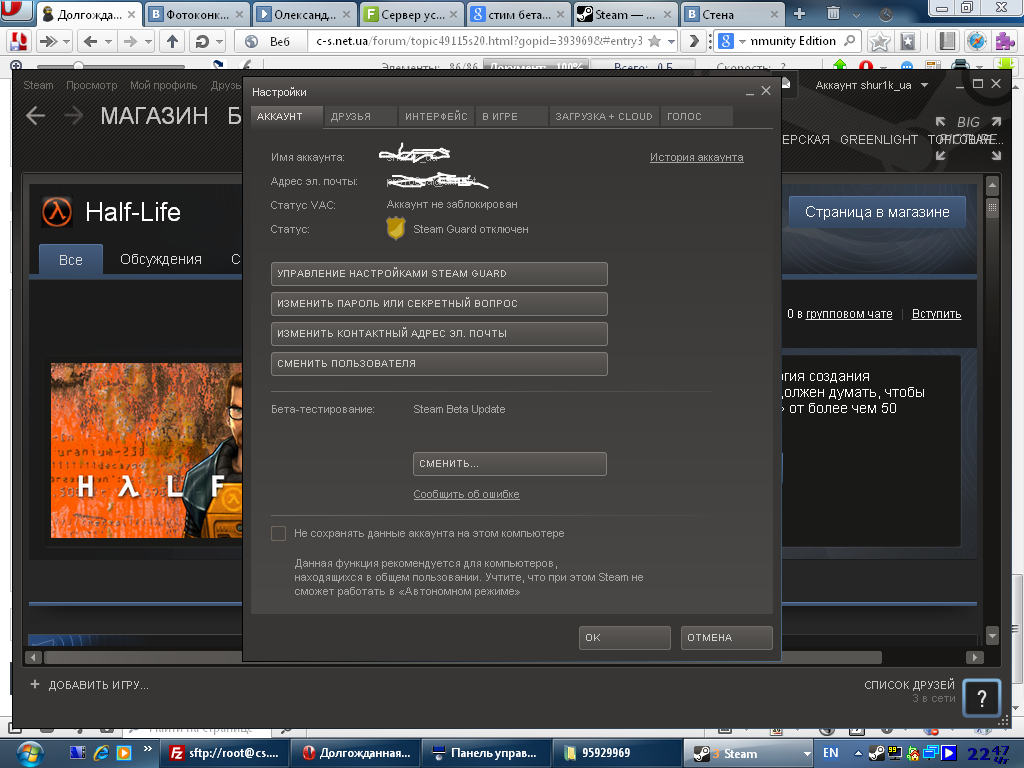This screenshot has width=1024, height=768.
Task: Click the Steam help question mark icon
Action: coord(981,699)
